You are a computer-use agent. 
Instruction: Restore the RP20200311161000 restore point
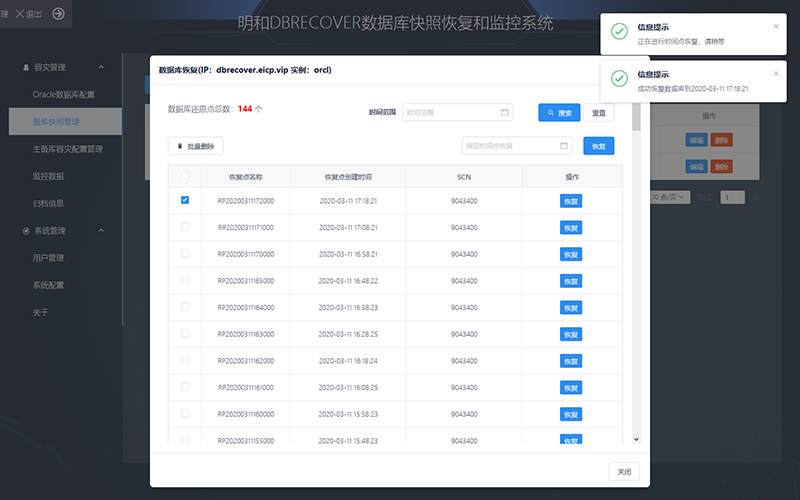pyautogui.click(x=571, y=388)
